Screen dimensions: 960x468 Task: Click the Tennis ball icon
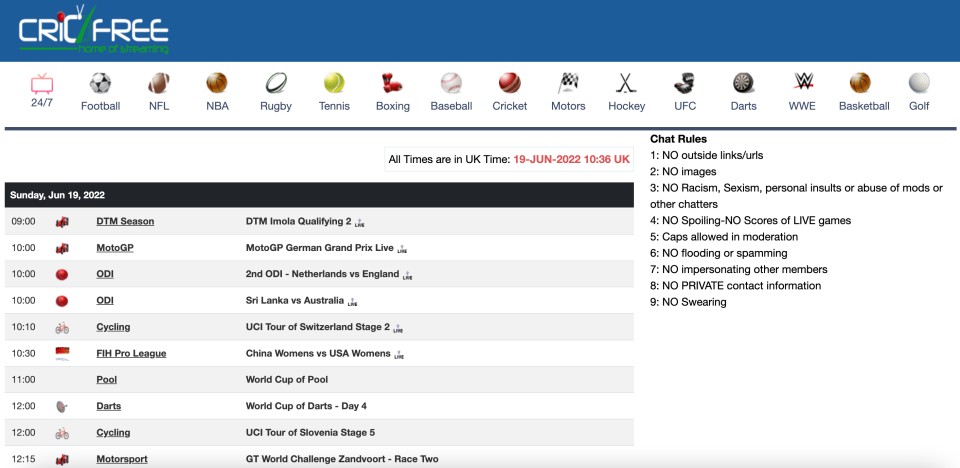click(x=334, y=83)
